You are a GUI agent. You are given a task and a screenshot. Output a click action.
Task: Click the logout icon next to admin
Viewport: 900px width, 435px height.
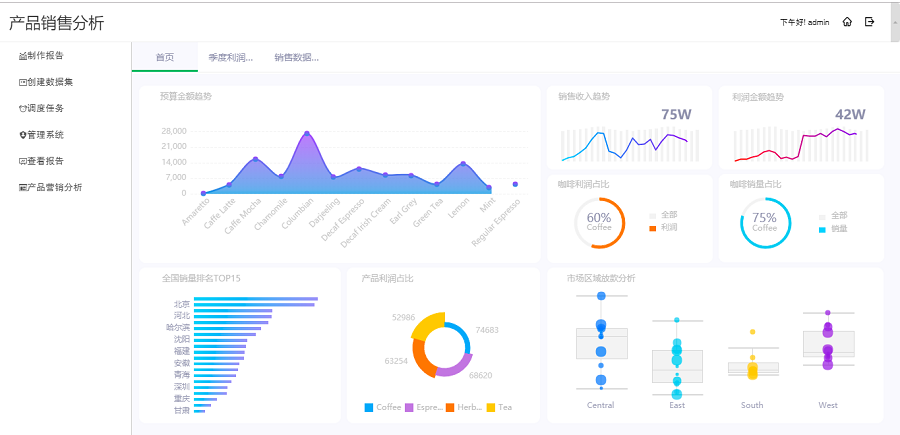(x=869, y=21)
